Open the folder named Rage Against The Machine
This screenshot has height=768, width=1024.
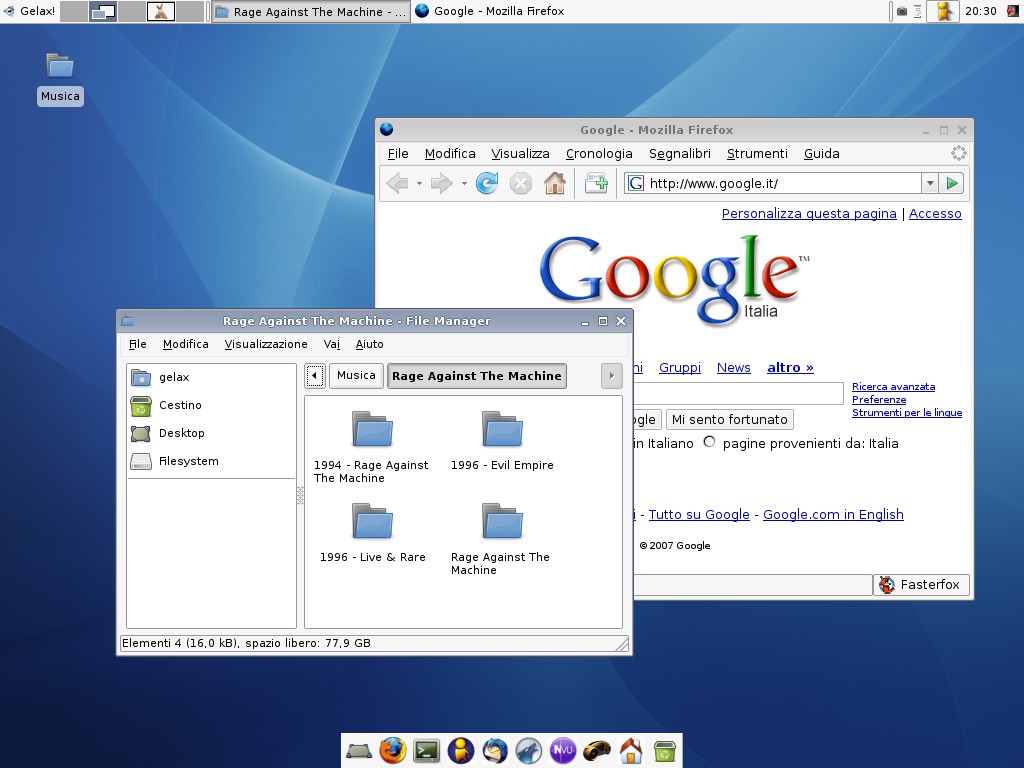501,539
